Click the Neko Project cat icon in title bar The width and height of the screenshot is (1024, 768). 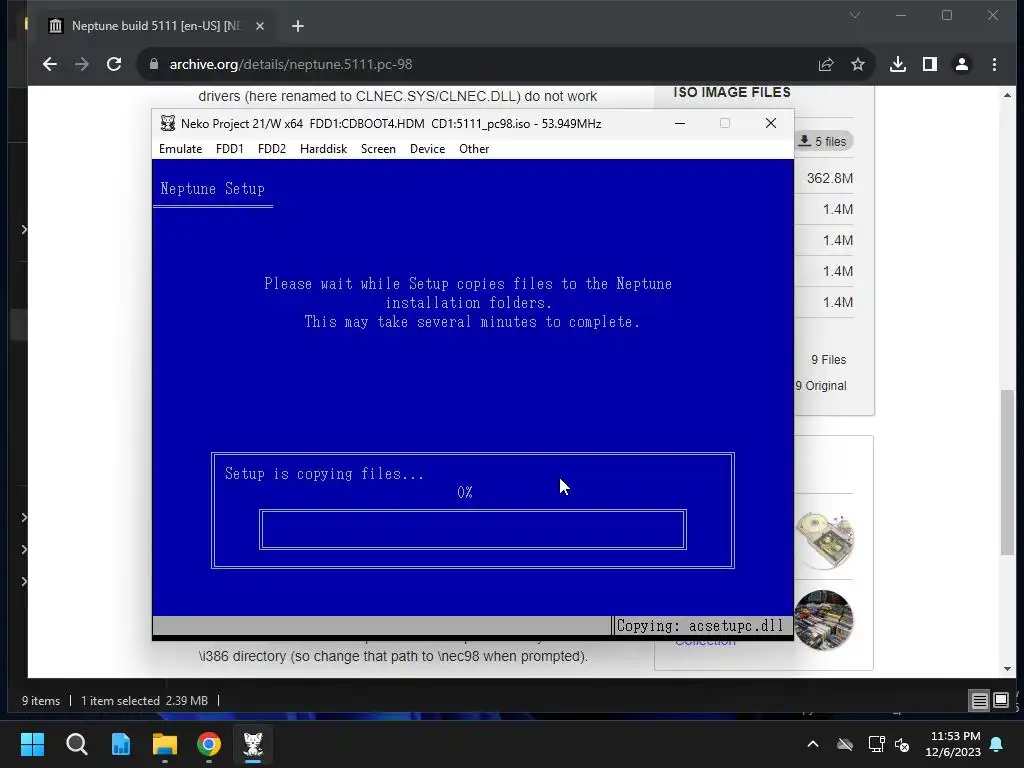[168, 123]
